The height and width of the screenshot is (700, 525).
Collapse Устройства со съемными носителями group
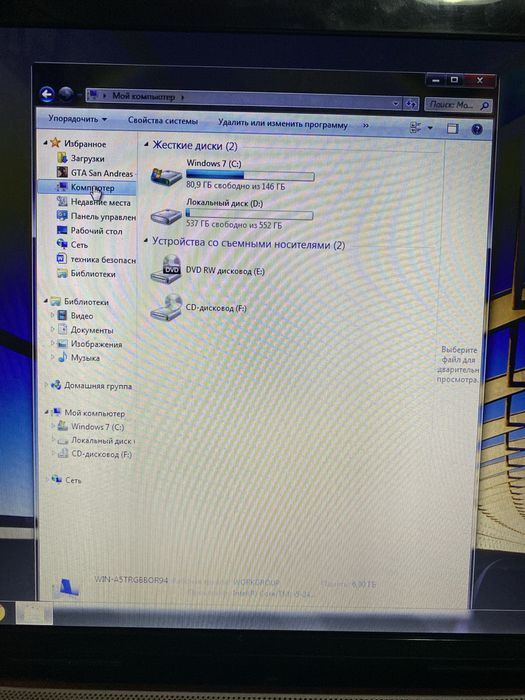click(146, 242)
